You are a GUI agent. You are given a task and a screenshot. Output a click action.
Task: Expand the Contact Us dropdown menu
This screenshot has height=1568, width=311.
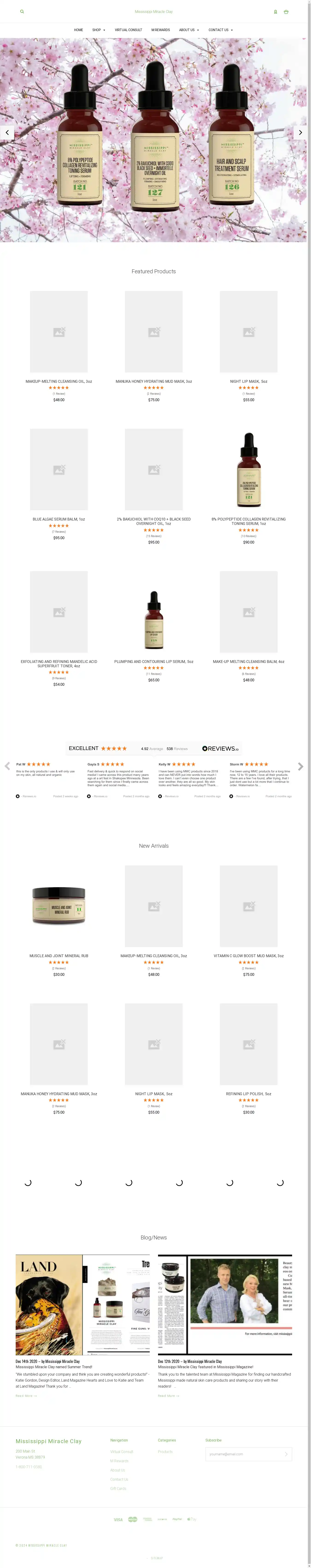point(220,30)
